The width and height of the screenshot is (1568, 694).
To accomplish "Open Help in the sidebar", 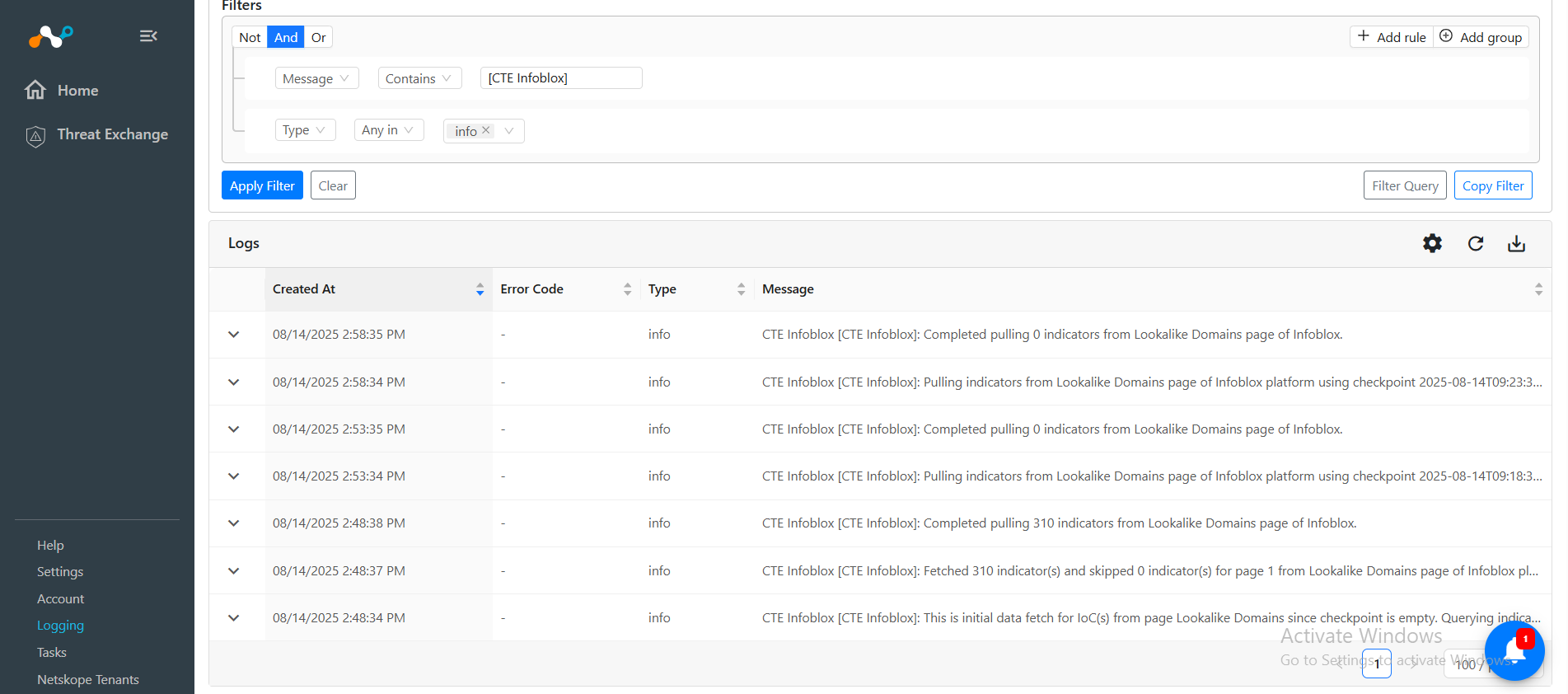I will pyautogui.click(x=50, y=545).
